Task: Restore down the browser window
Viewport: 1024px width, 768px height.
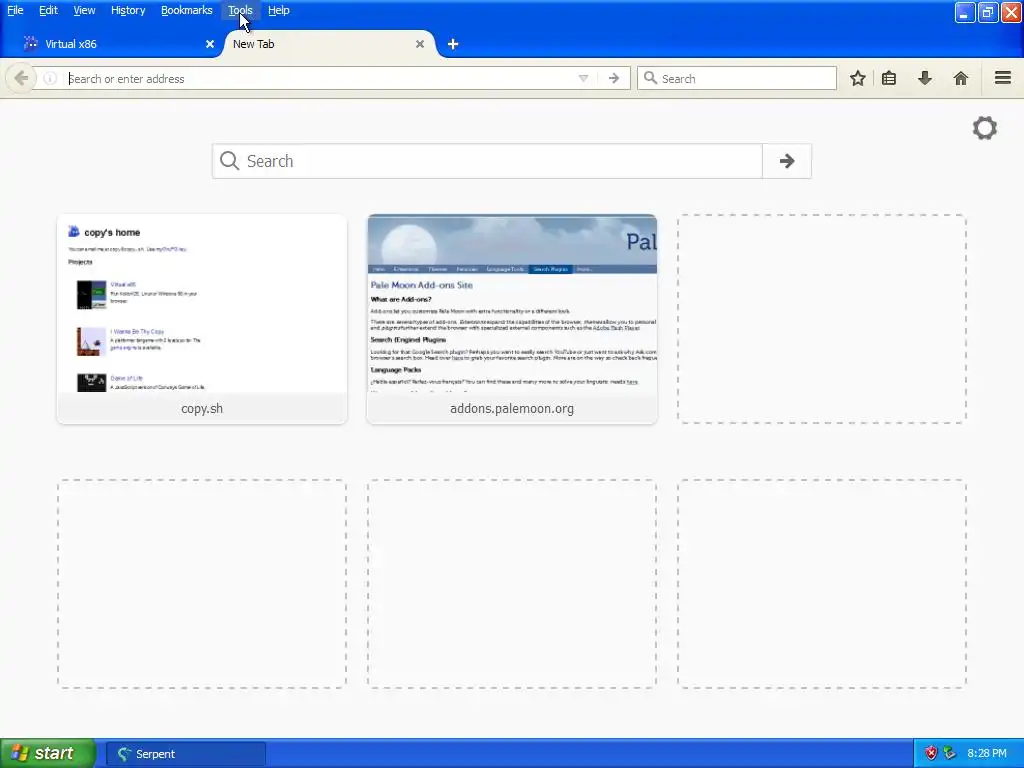Action: pos(987,12)
